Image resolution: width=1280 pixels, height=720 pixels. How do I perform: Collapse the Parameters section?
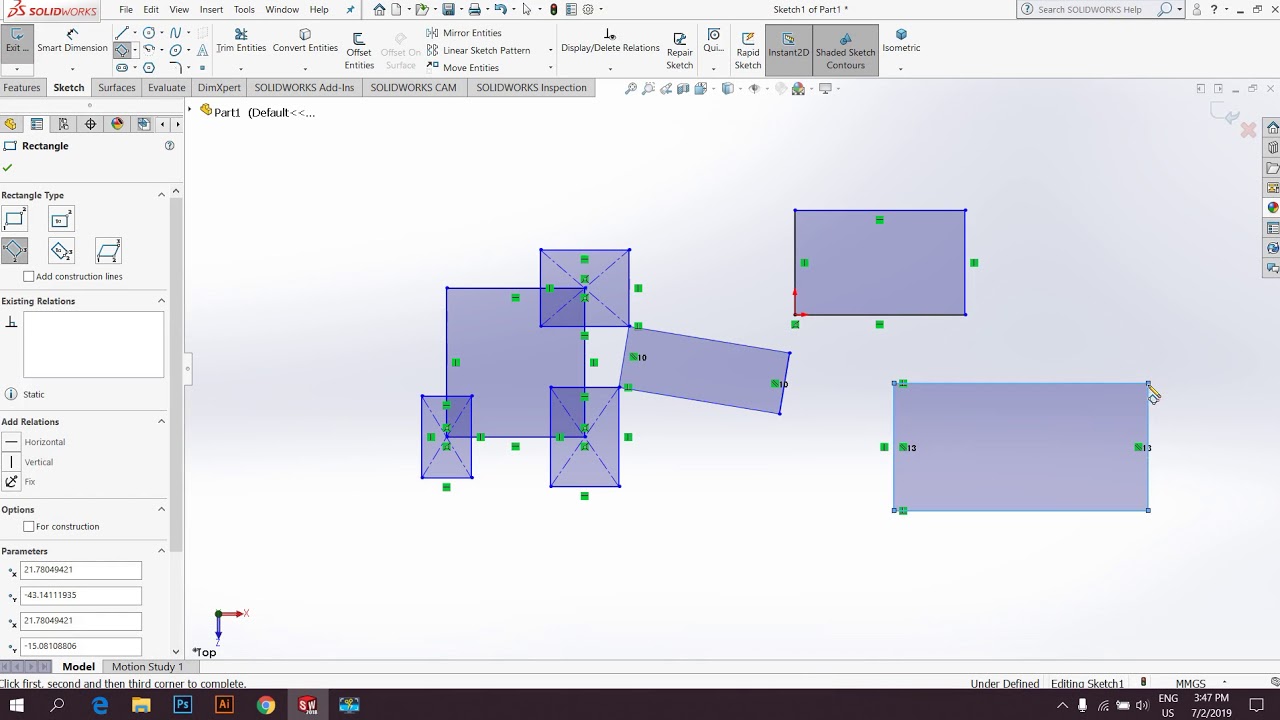[x=161, y=551]
